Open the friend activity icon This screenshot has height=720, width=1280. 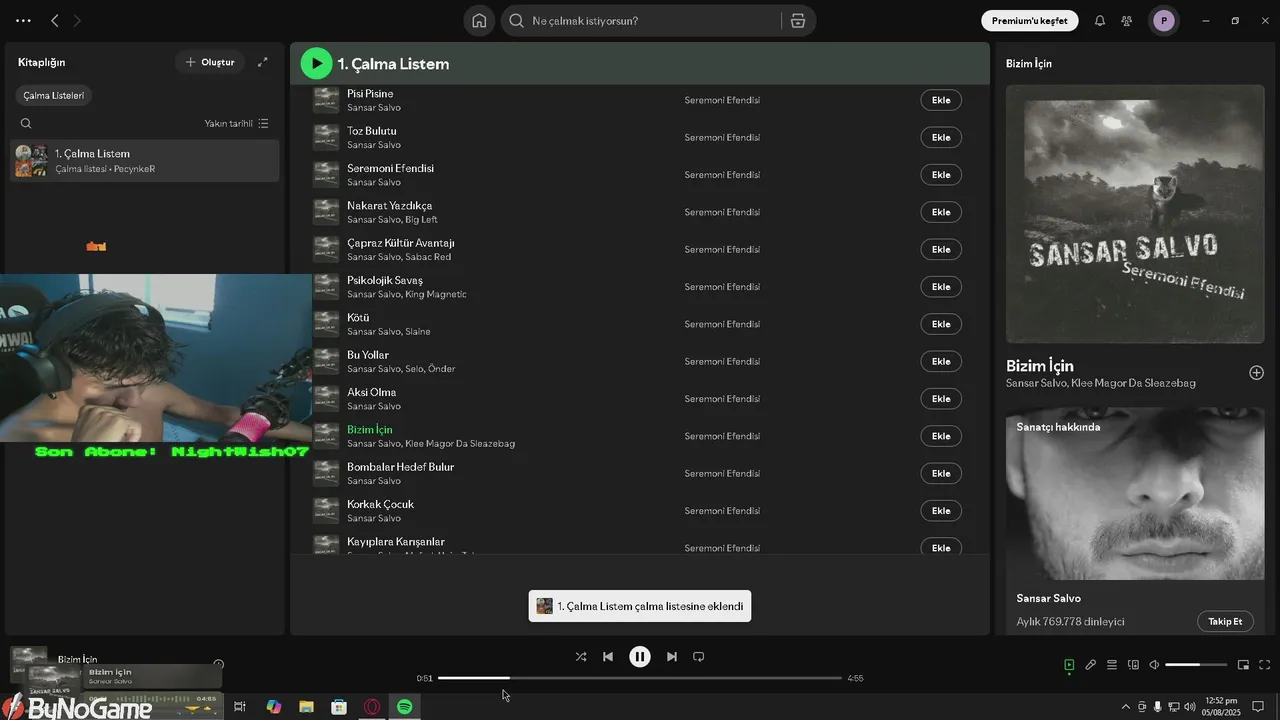tap(1127, 21)
